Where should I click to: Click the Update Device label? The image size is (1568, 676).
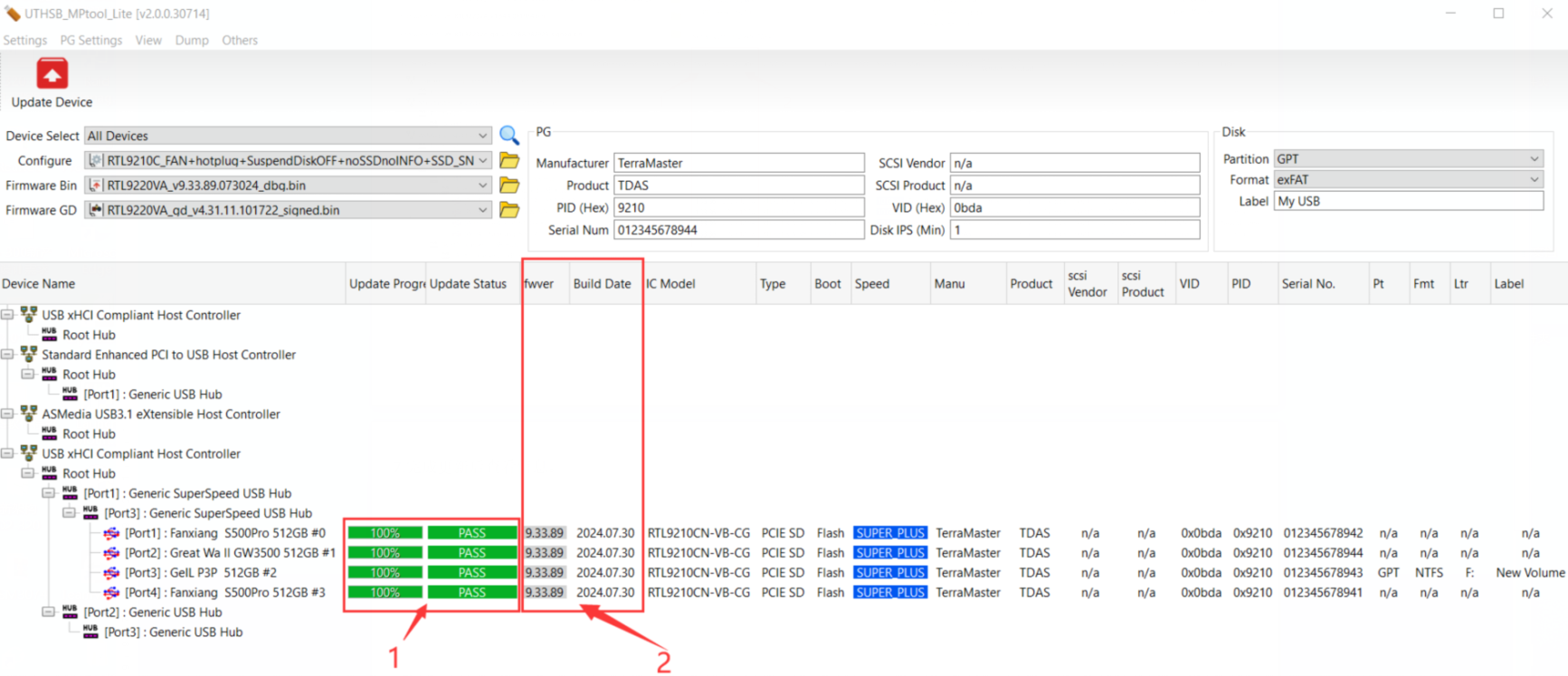(52, 102)
